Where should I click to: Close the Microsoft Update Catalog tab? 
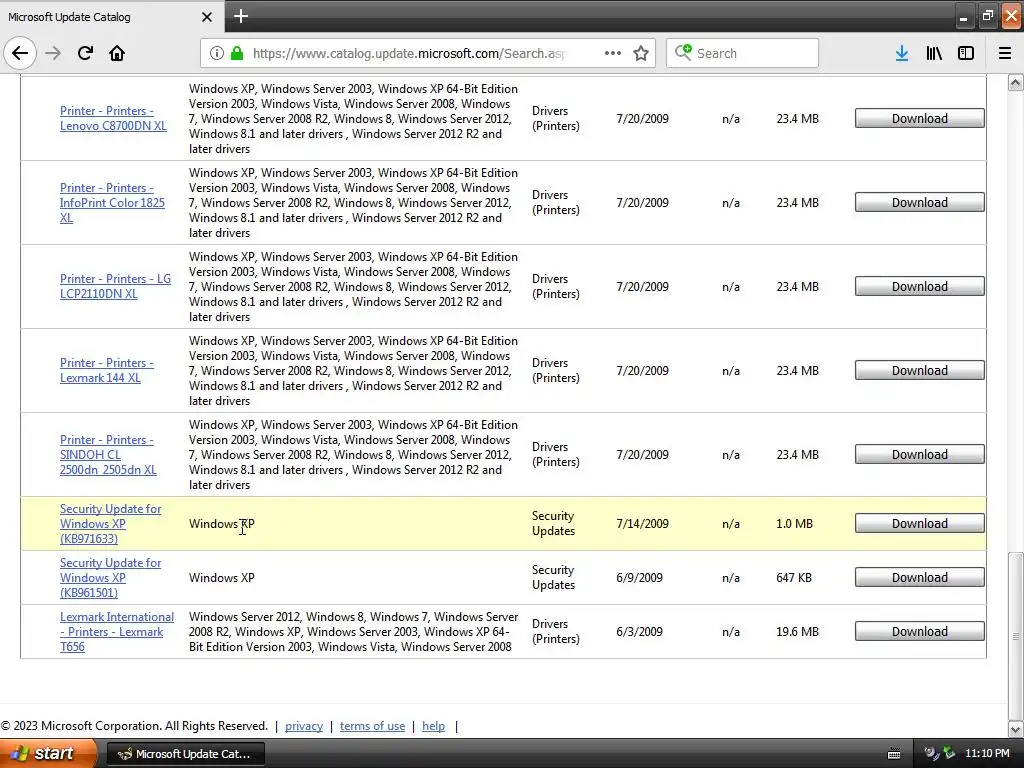coord(206,17)
